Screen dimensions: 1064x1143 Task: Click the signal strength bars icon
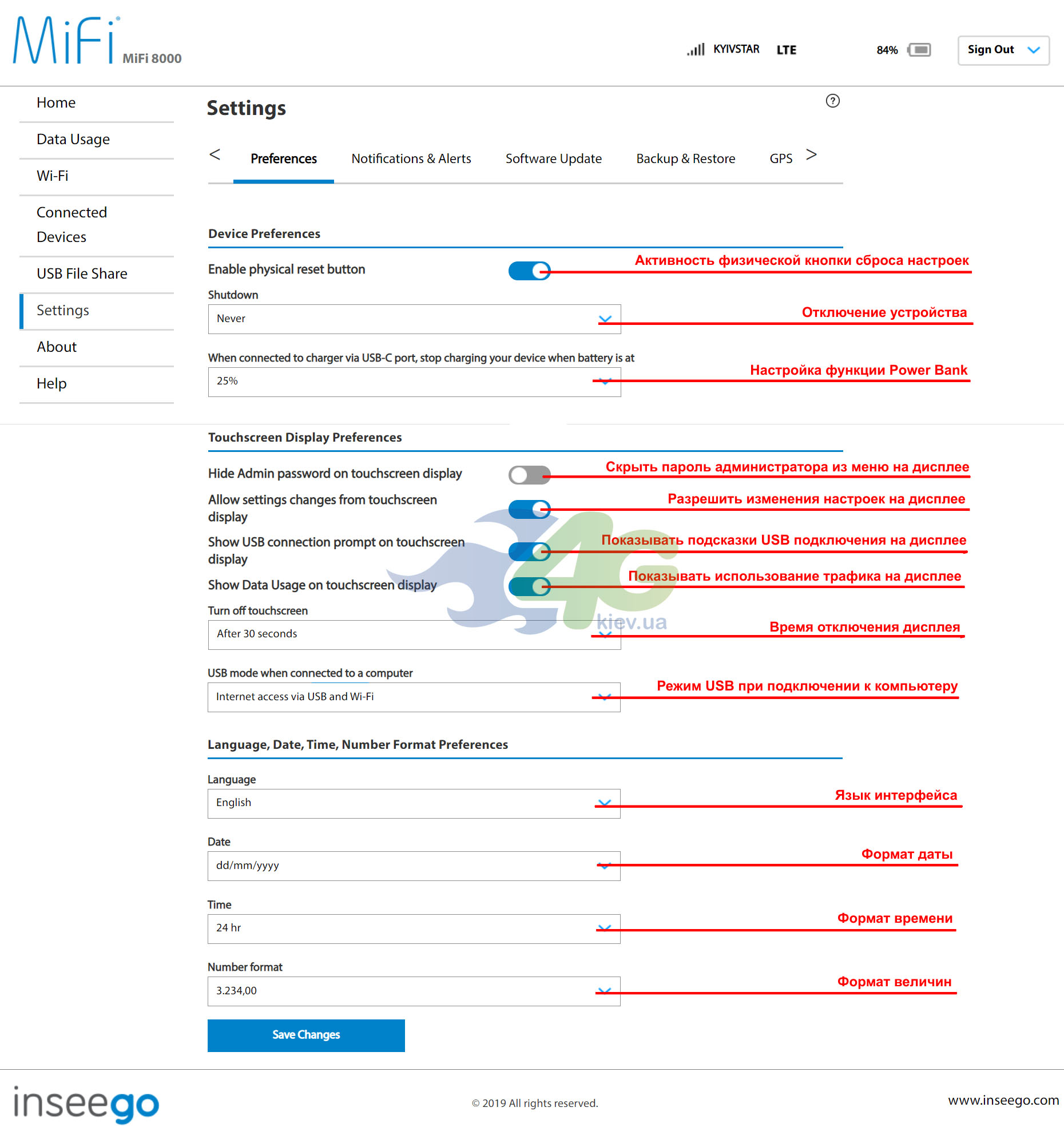696,49
